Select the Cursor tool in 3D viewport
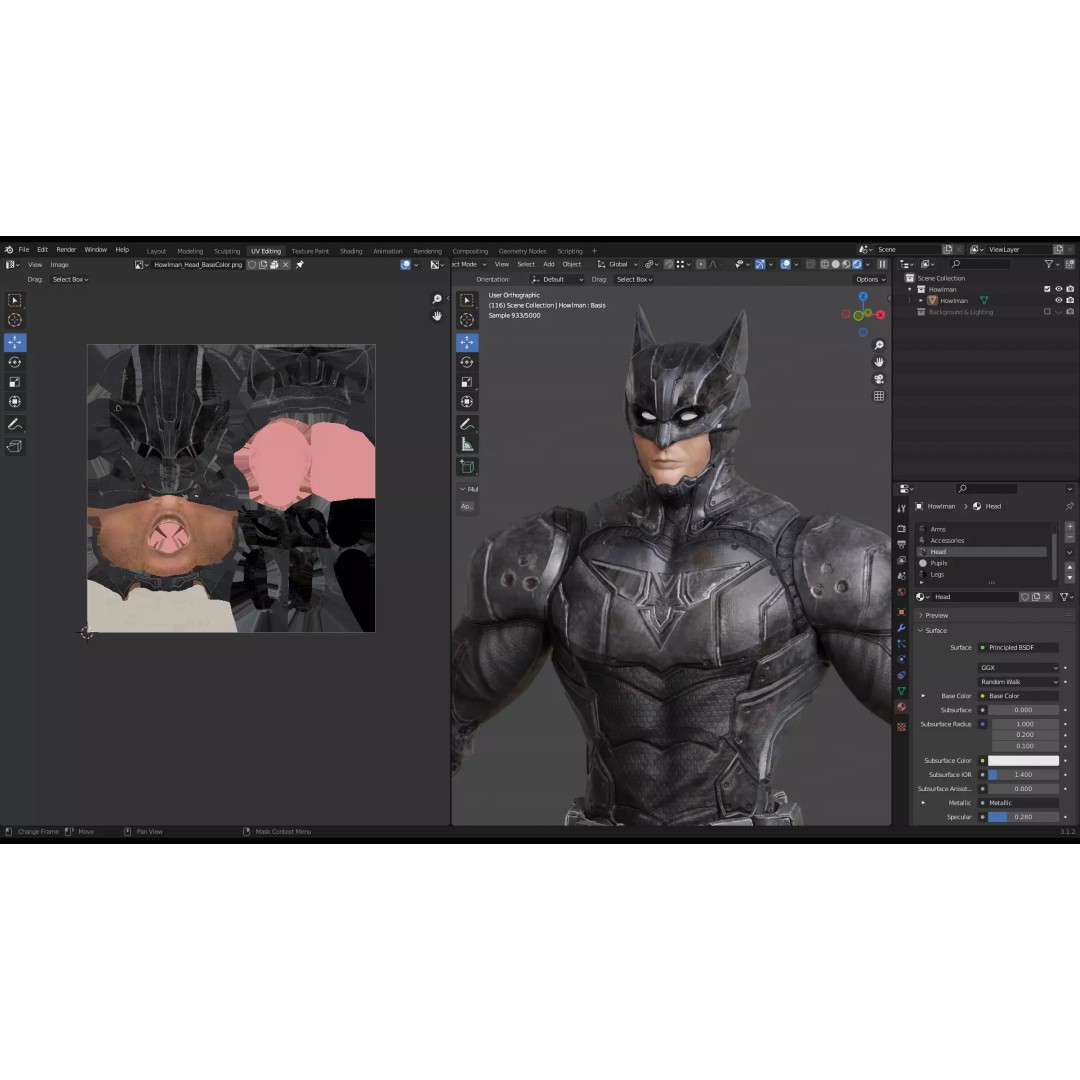 [x=466, y=320]
